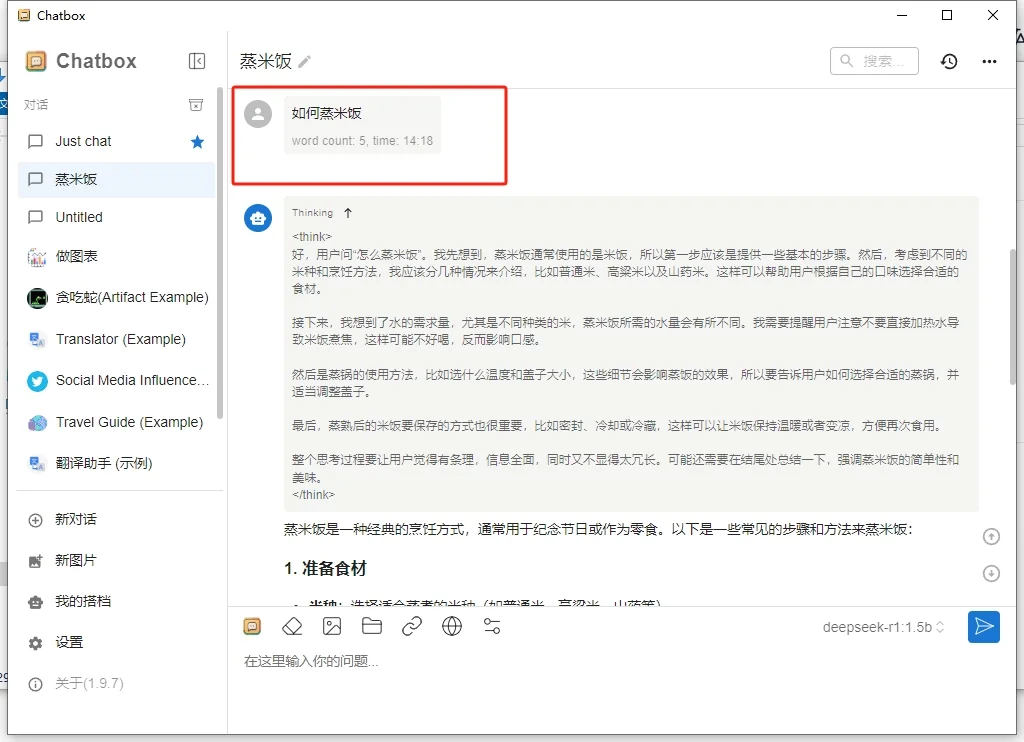The image size is (1024, 742).
Task: Open the three-dot more options menu
Action: 989,61
